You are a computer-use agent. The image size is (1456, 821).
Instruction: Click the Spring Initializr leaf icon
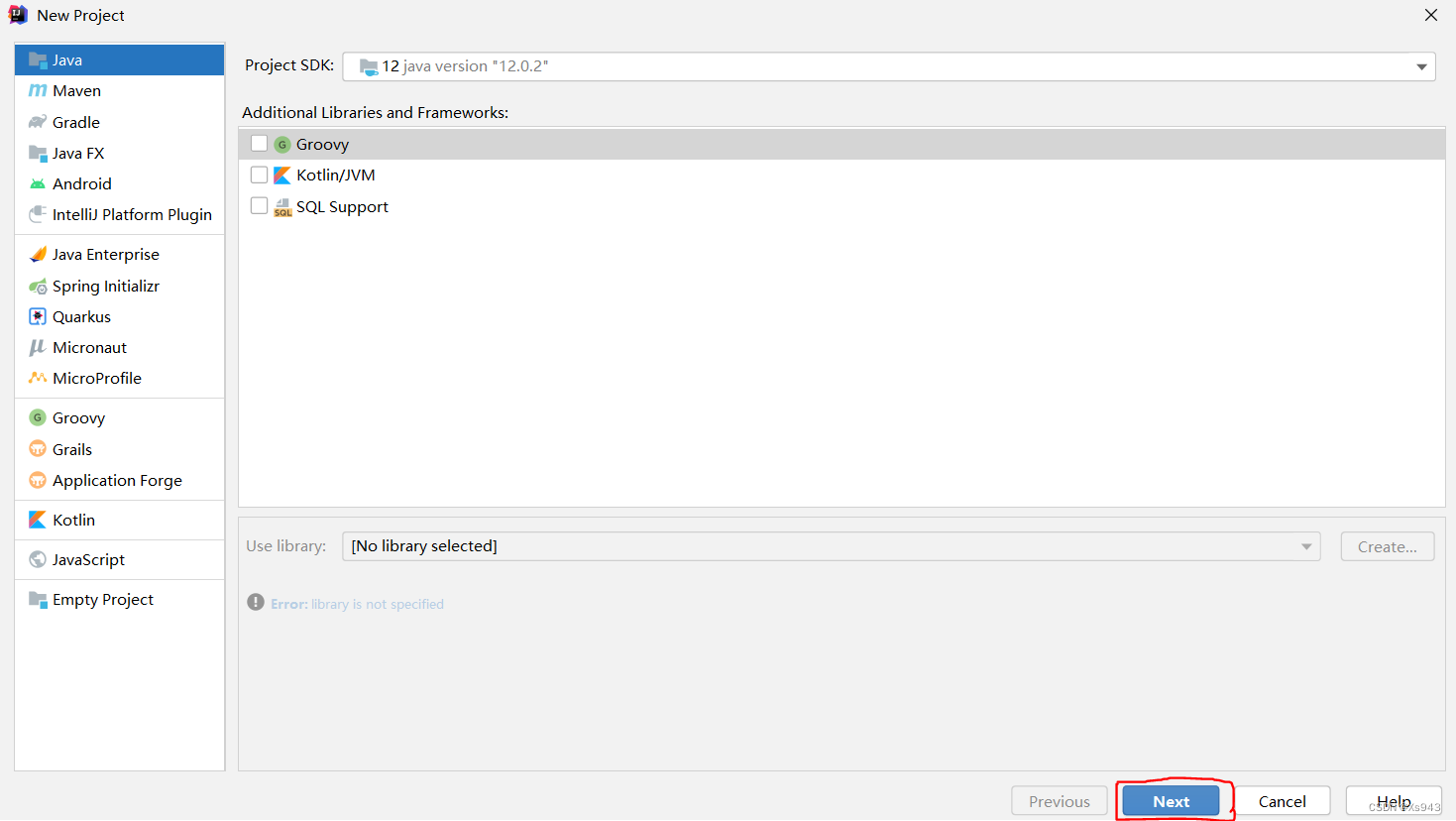pos(38,287)
